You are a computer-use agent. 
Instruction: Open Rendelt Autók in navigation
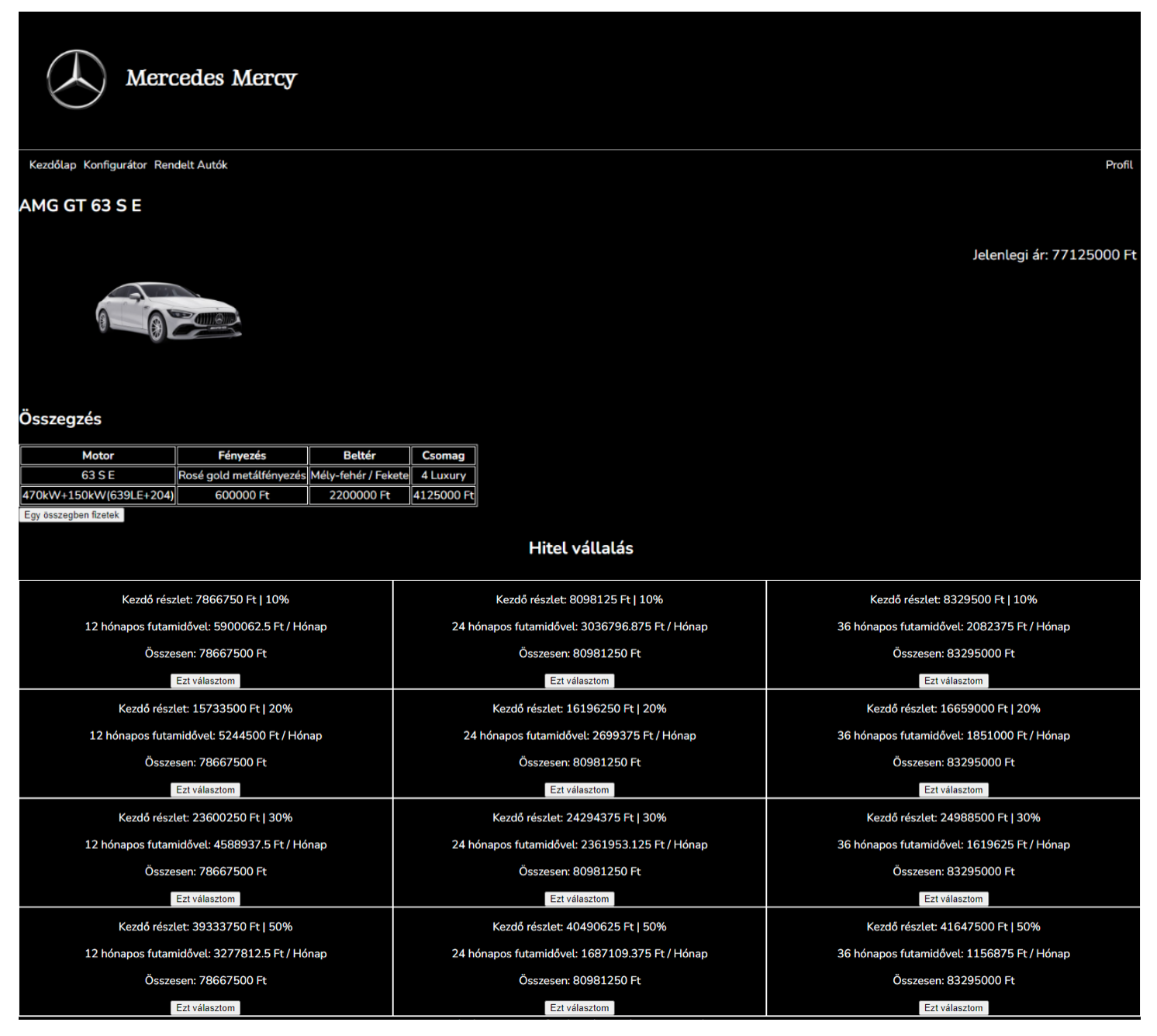point(191,165)
